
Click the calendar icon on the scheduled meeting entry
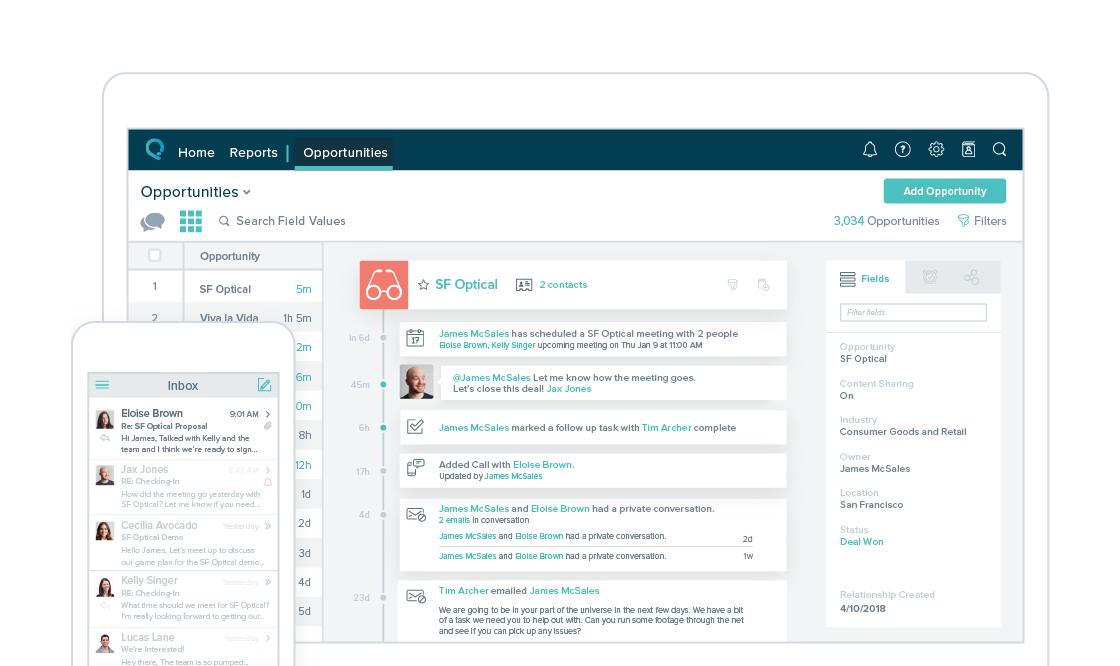coord(415,338)
